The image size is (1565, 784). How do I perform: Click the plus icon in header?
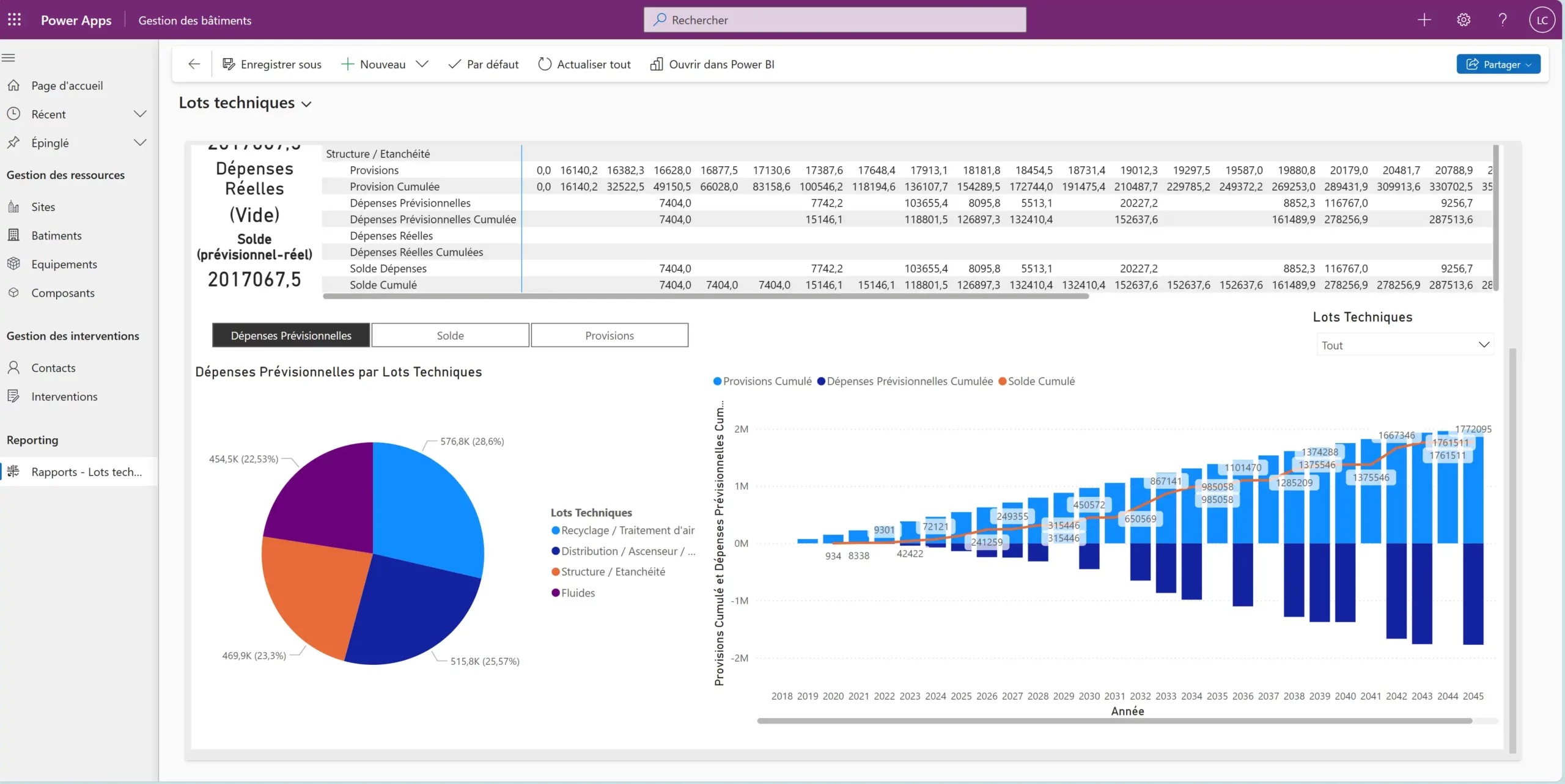pyautogui.click(x=1424, y=20)
